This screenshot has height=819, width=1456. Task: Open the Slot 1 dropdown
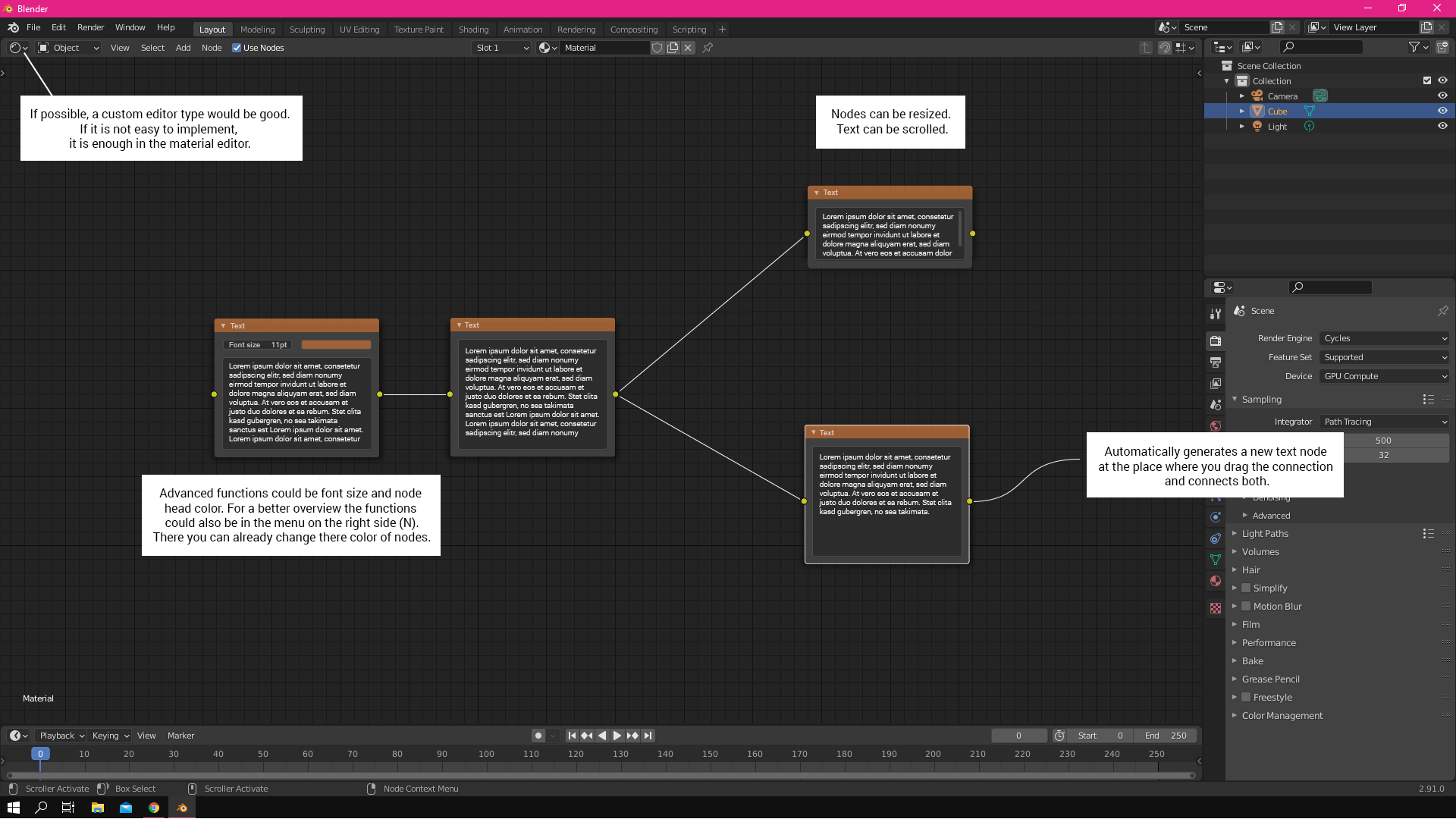[x=501, y=48]
